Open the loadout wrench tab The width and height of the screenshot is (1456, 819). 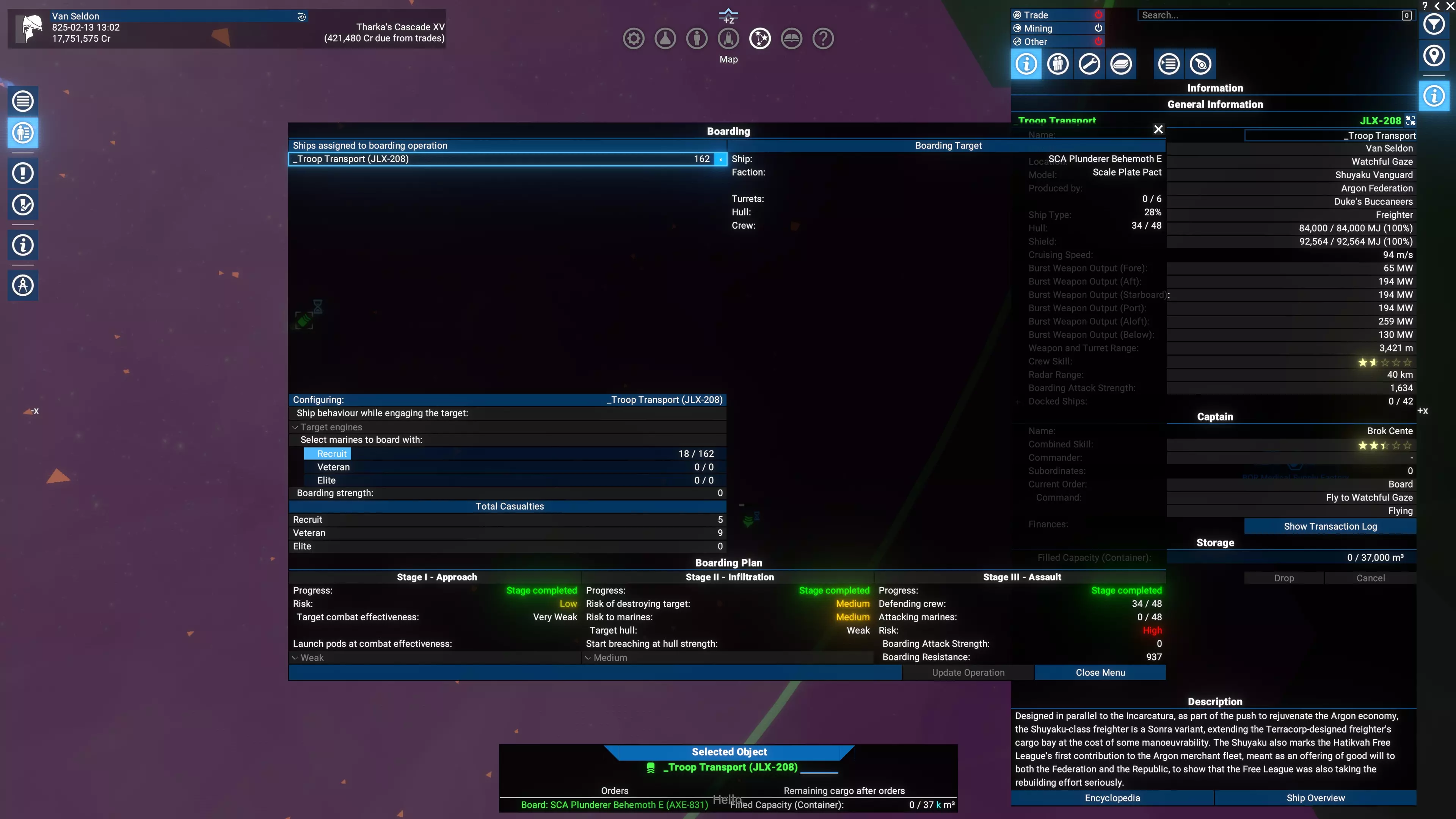[x=1089, y=64]
